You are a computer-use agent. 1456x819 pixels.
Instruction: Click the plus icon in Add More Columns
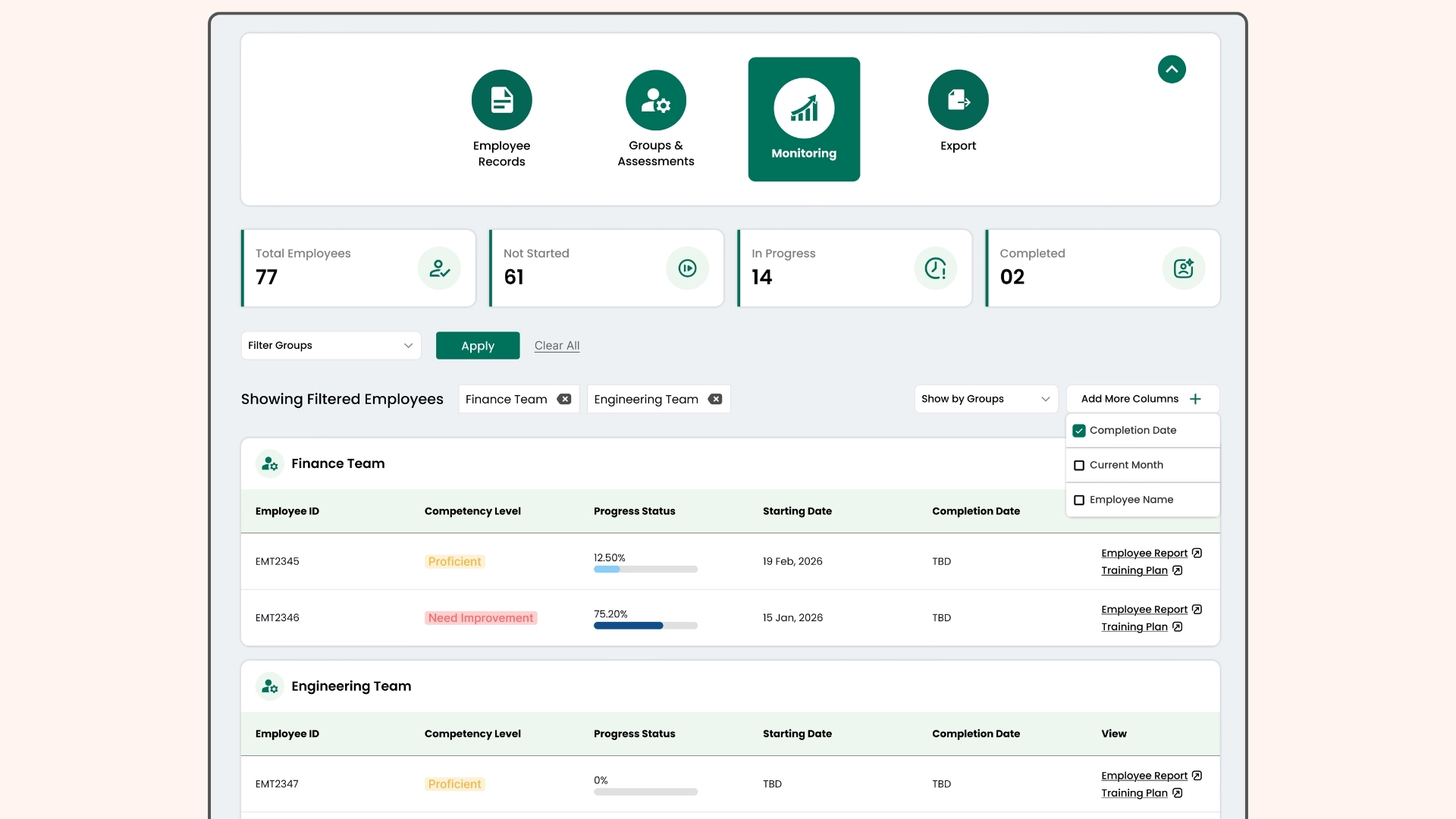1195,399
